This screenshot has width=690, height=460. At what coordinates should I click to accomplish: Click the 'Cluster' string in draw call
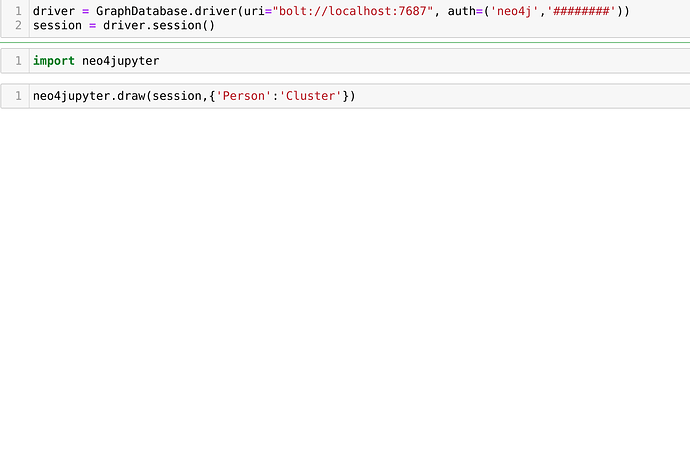tap(310, 96)
